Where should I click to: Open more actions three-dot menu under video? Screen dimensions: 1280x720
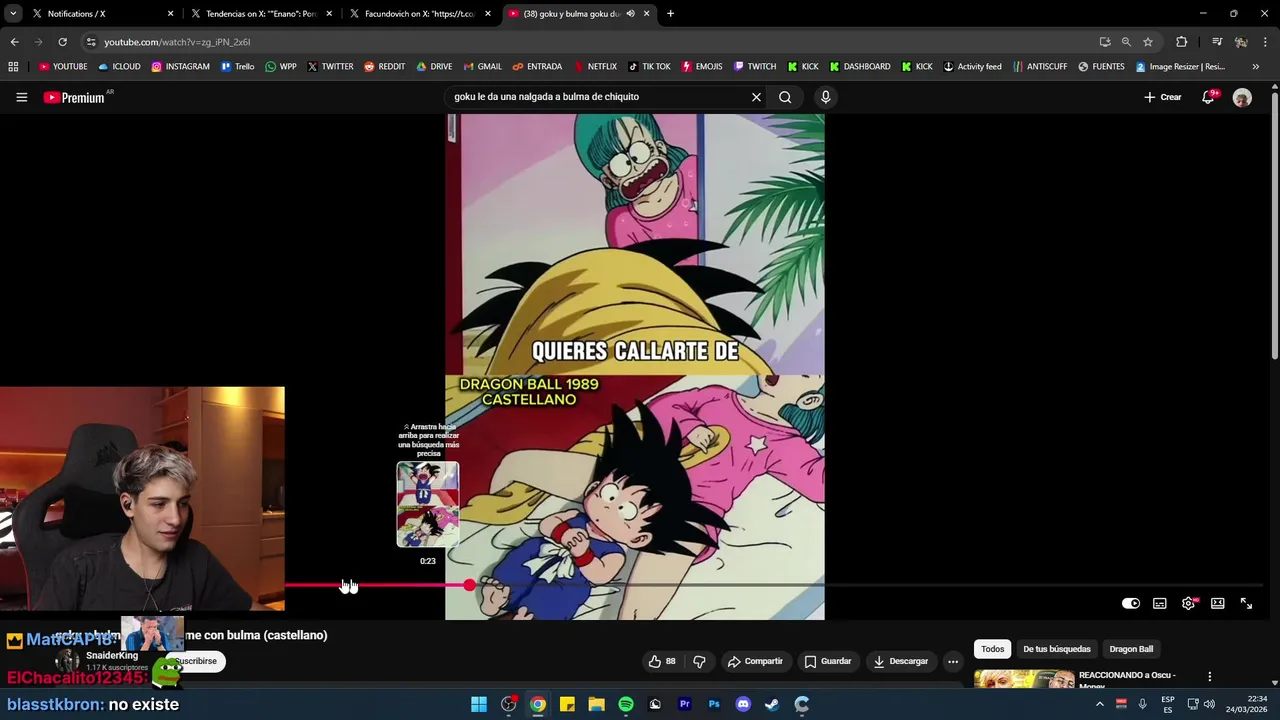click(x=953, y=661)
